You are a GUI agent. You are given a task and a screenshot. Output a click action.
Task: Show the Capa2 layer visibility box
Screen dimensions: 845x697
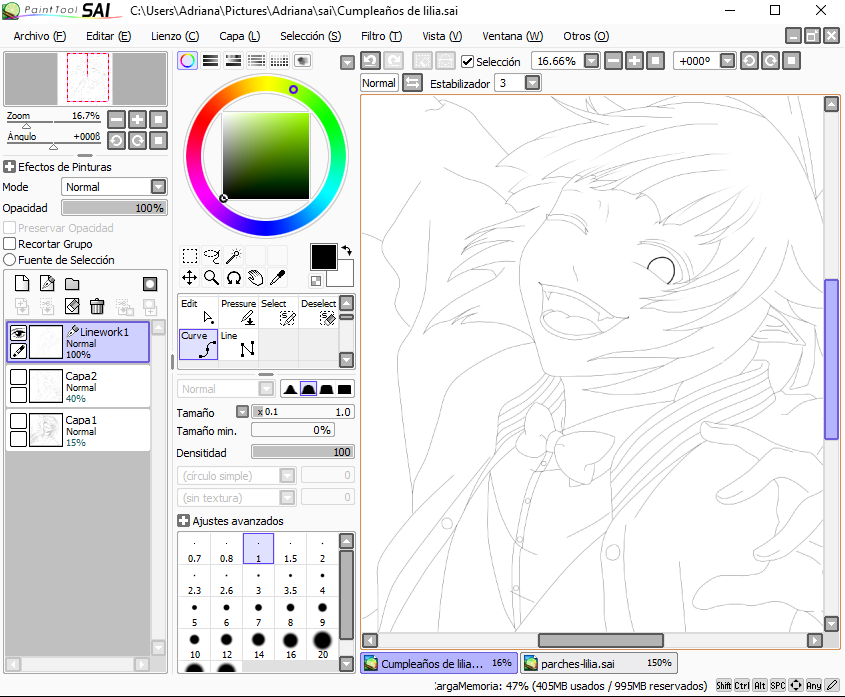18,377
